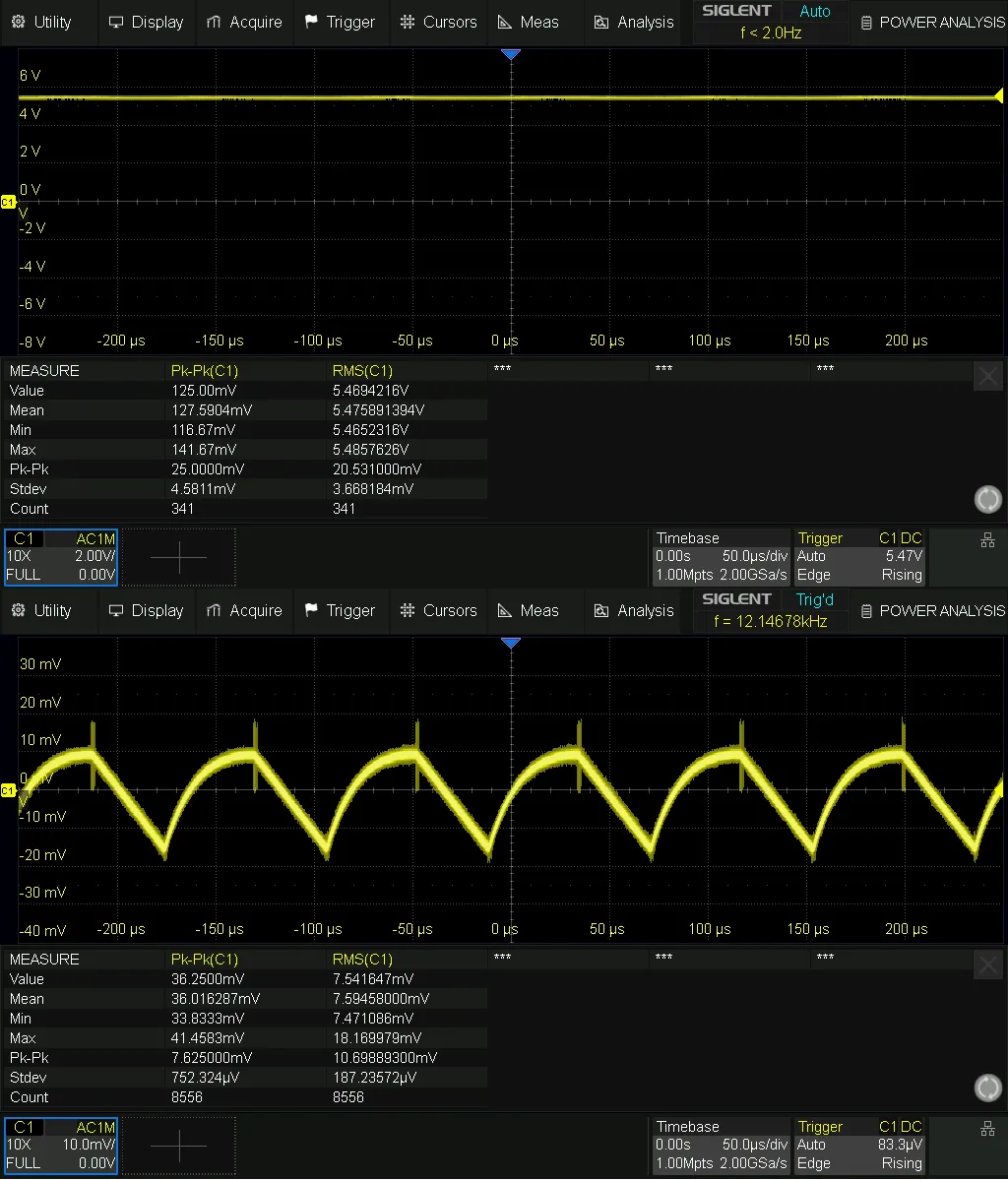The height and width of the screenshot is (1181, 1008).
Task: Open Trigger info box showing 5.47V level
Action: click(859, 557)
